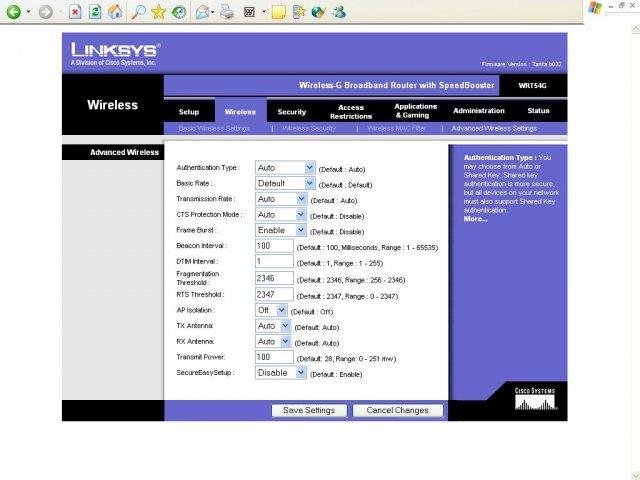Go back with the green Back arrow
The width and height of the screenshot is (640, 480).
13,11
